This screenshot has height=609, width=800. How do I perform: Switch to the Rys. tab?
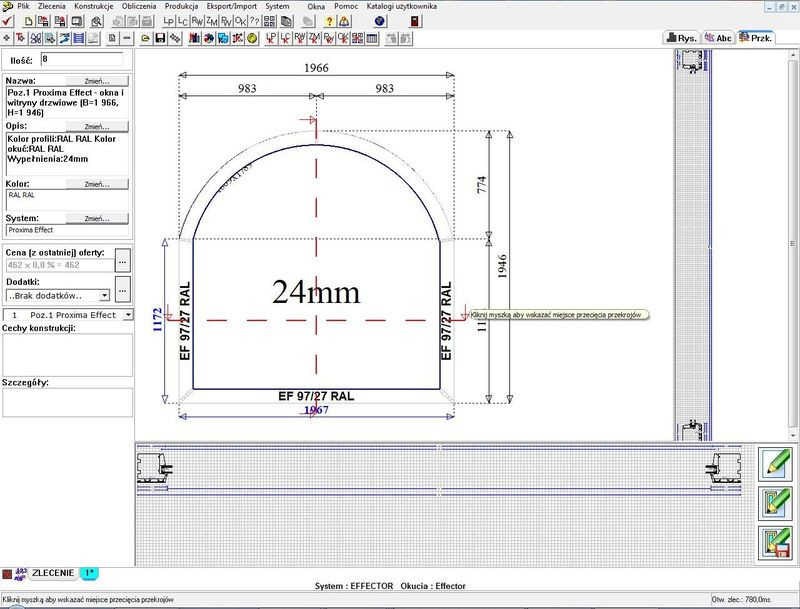tap(686, 37)
